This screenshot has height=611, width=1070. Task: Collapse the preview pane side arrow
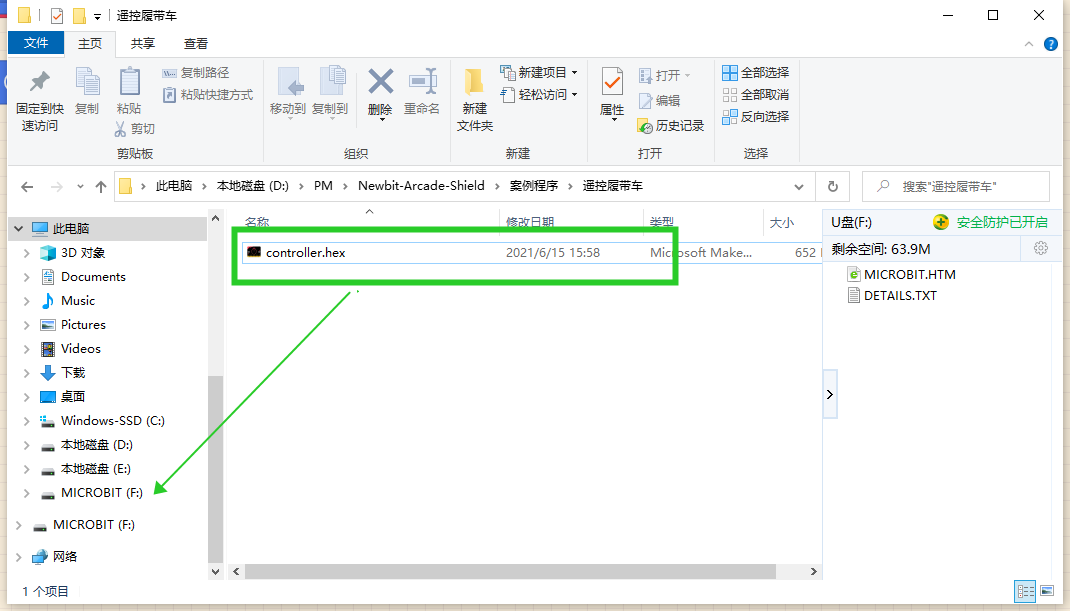click(829, 395)
